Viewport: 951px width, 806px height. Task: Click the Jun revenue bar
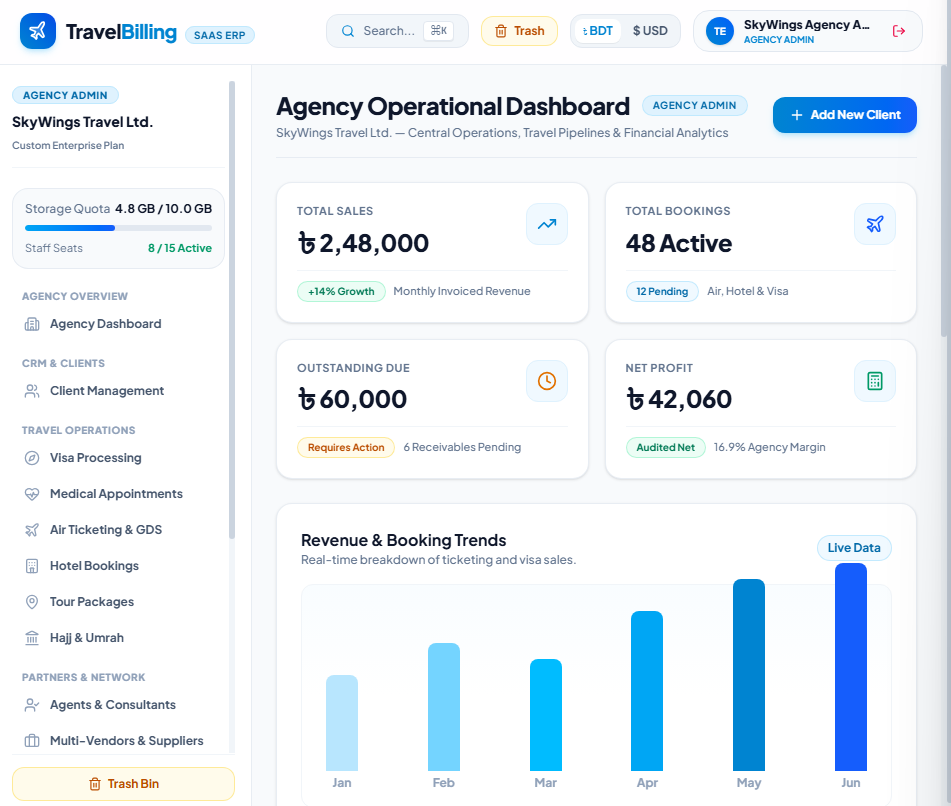(x=851, y=667)
